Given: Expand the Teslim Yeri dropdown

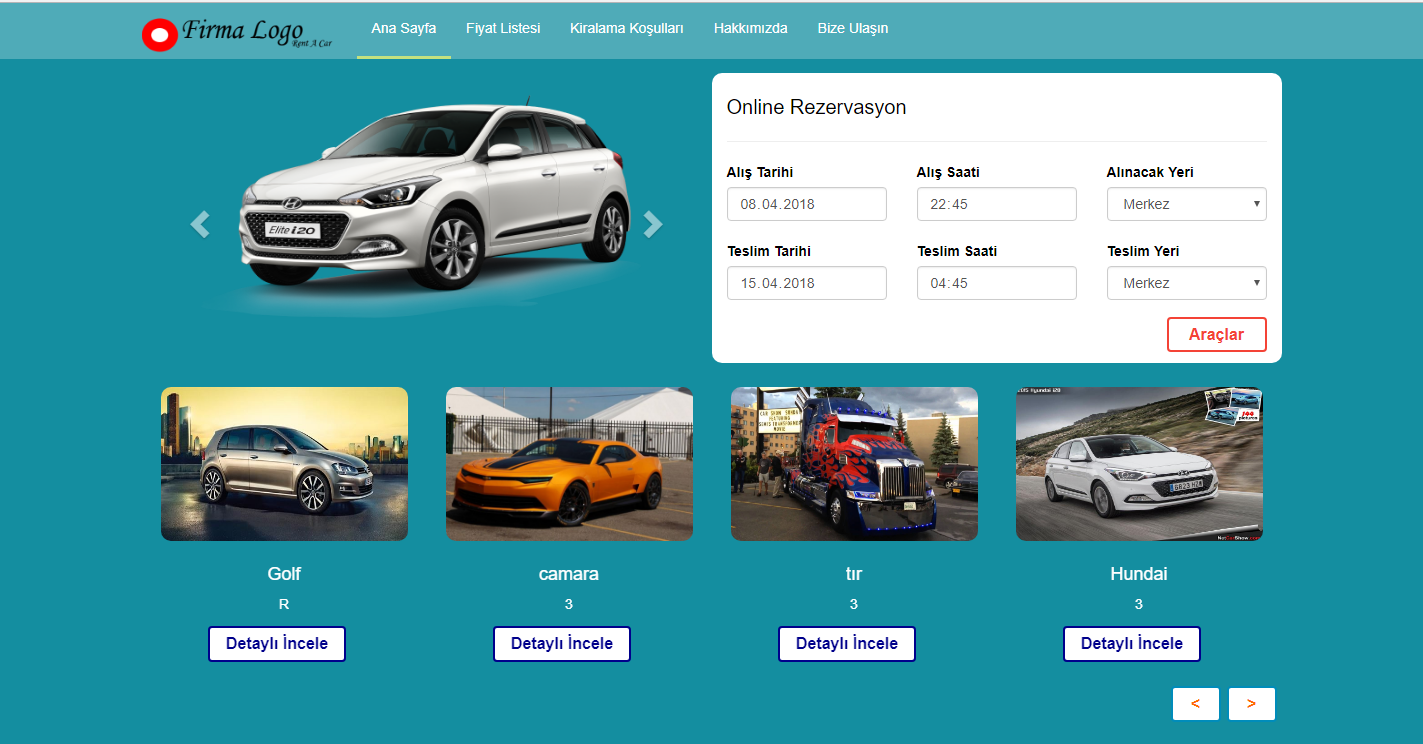Looking at the screenshot, I should tap(1187, 283).
